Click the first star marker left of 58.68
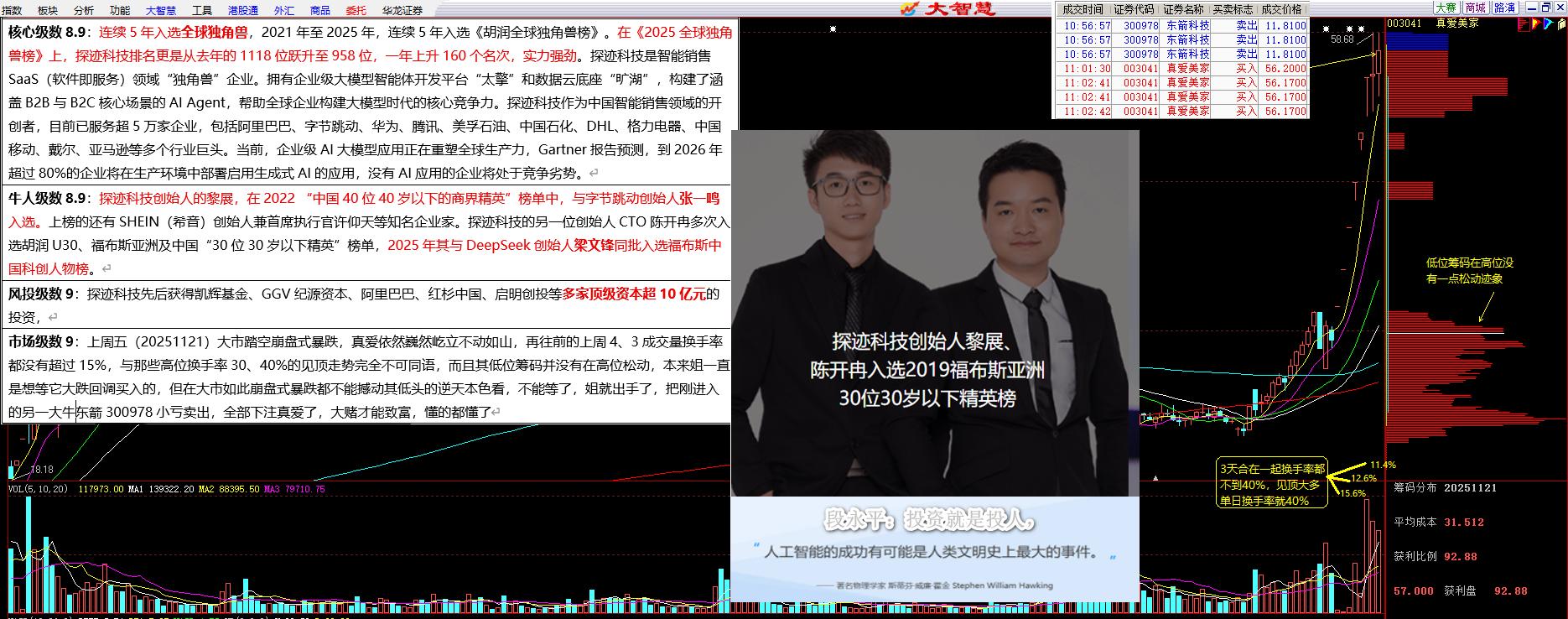The height and width of the screenshot is (619, 1568). click(x=1326, y=29)
